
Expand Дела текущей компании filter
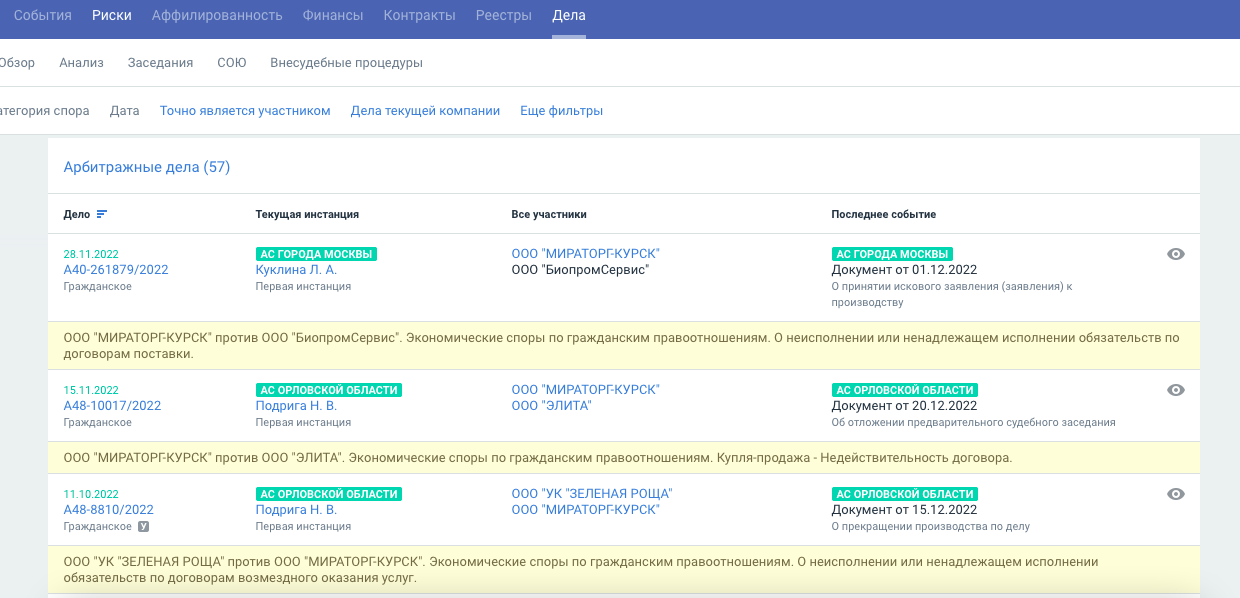(425, 111)
